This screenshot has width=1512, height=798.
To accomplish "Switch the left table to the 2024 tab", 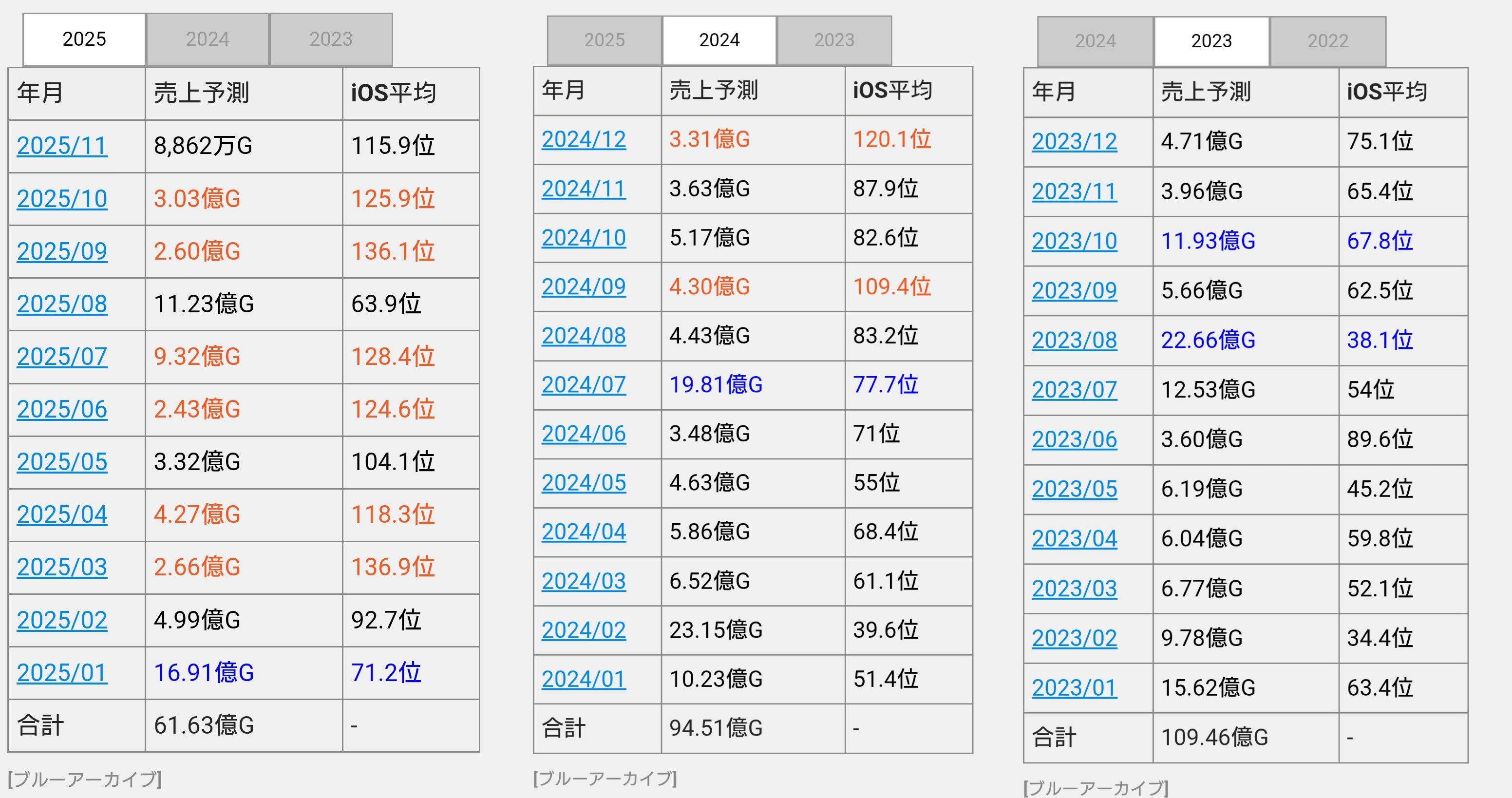I will 207,39.
